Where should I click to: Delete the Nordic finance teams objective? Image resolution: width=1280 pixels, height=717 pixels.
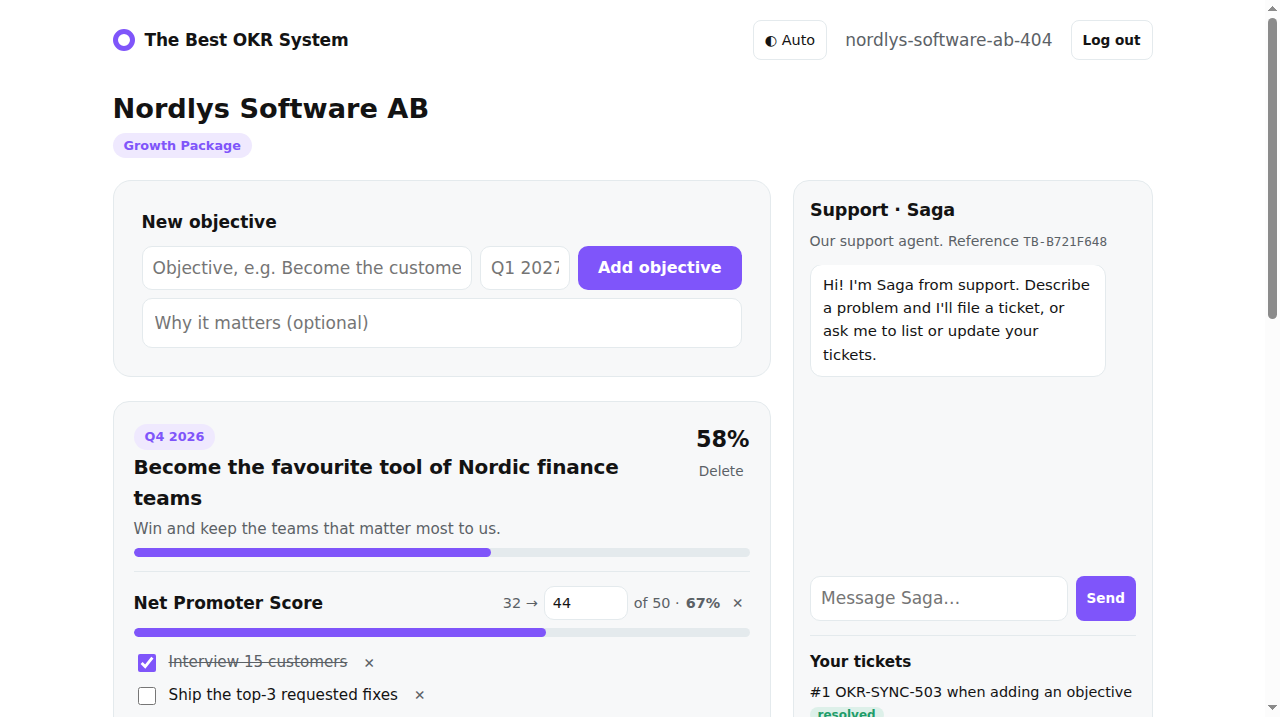pos(721,471)
